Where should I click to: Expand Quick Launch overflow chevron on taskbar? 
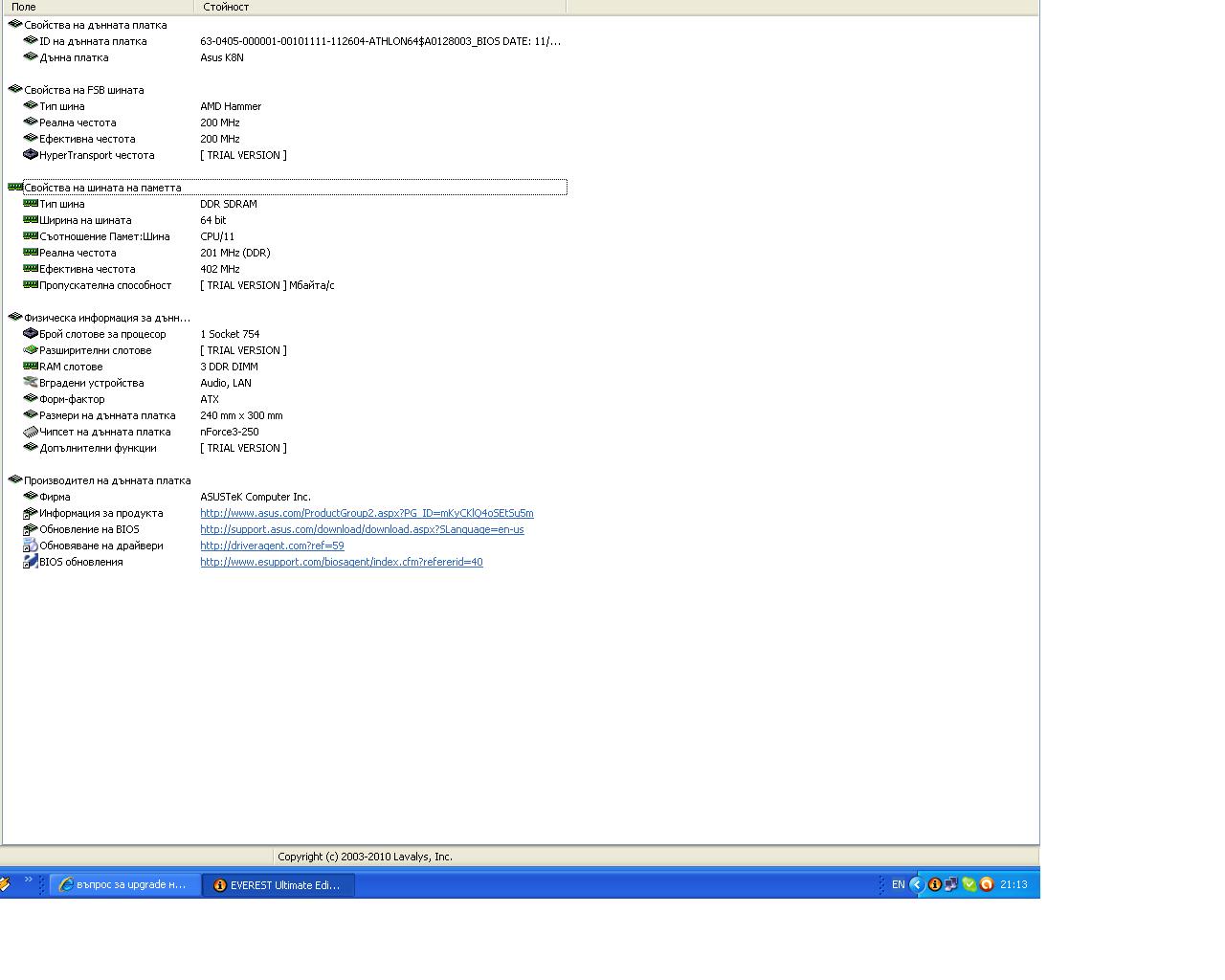coord(28,880)
